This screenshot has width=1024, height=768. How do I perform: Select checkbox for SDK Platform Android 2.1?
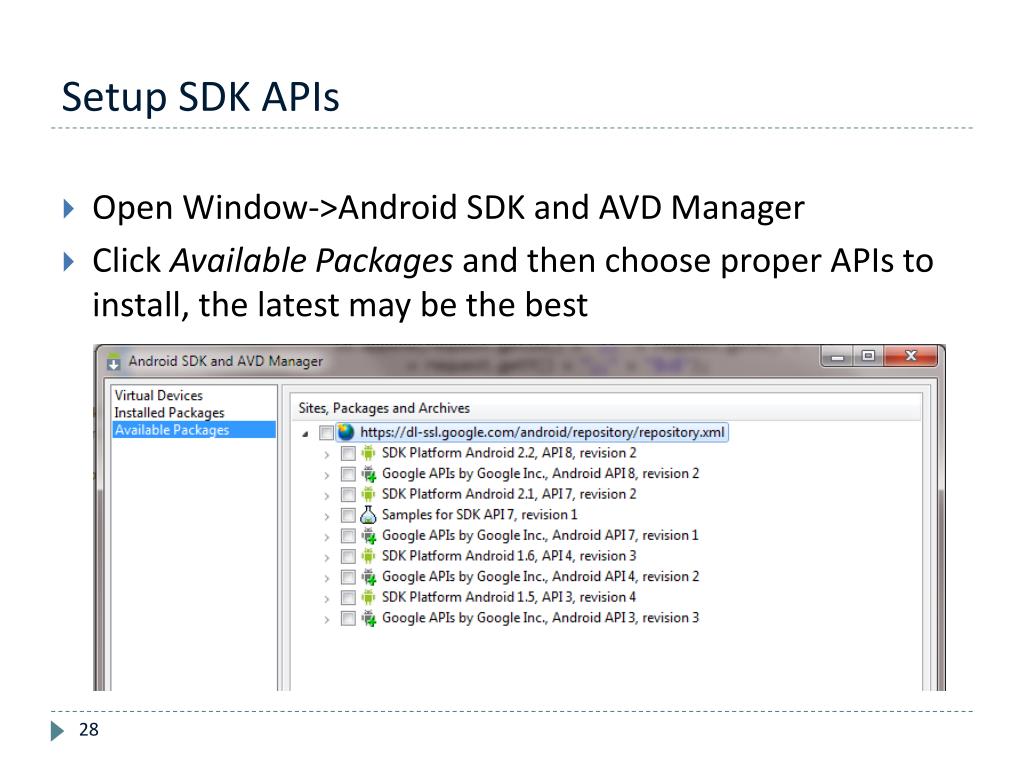[x=348, y=494]
